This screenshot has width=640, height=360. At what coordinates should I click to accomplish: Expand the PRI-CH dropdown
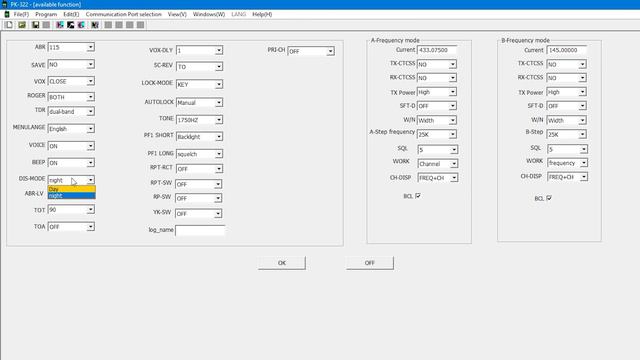point(330,51)
